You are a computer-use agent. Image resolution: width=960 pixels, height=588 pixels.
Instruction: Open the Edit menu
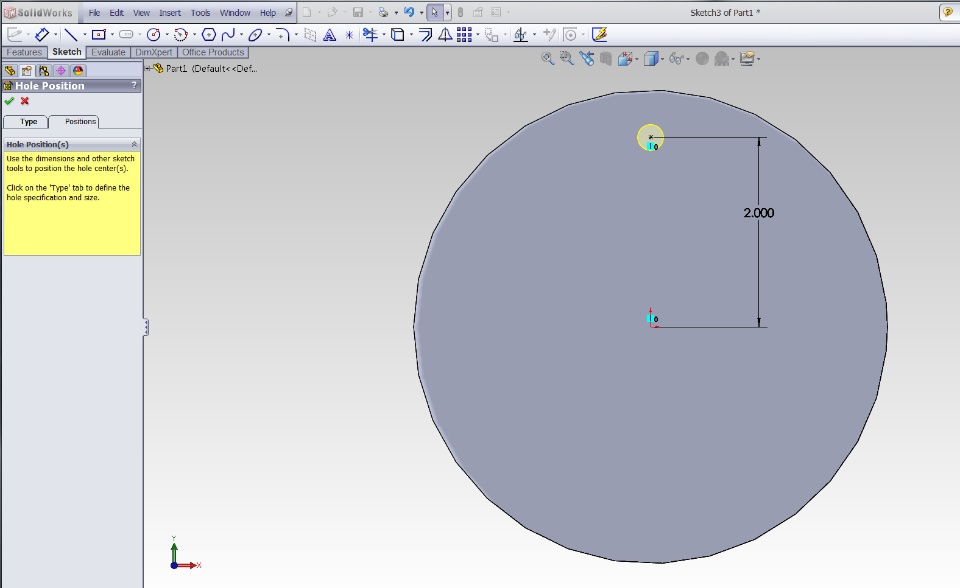pos(116,13)
